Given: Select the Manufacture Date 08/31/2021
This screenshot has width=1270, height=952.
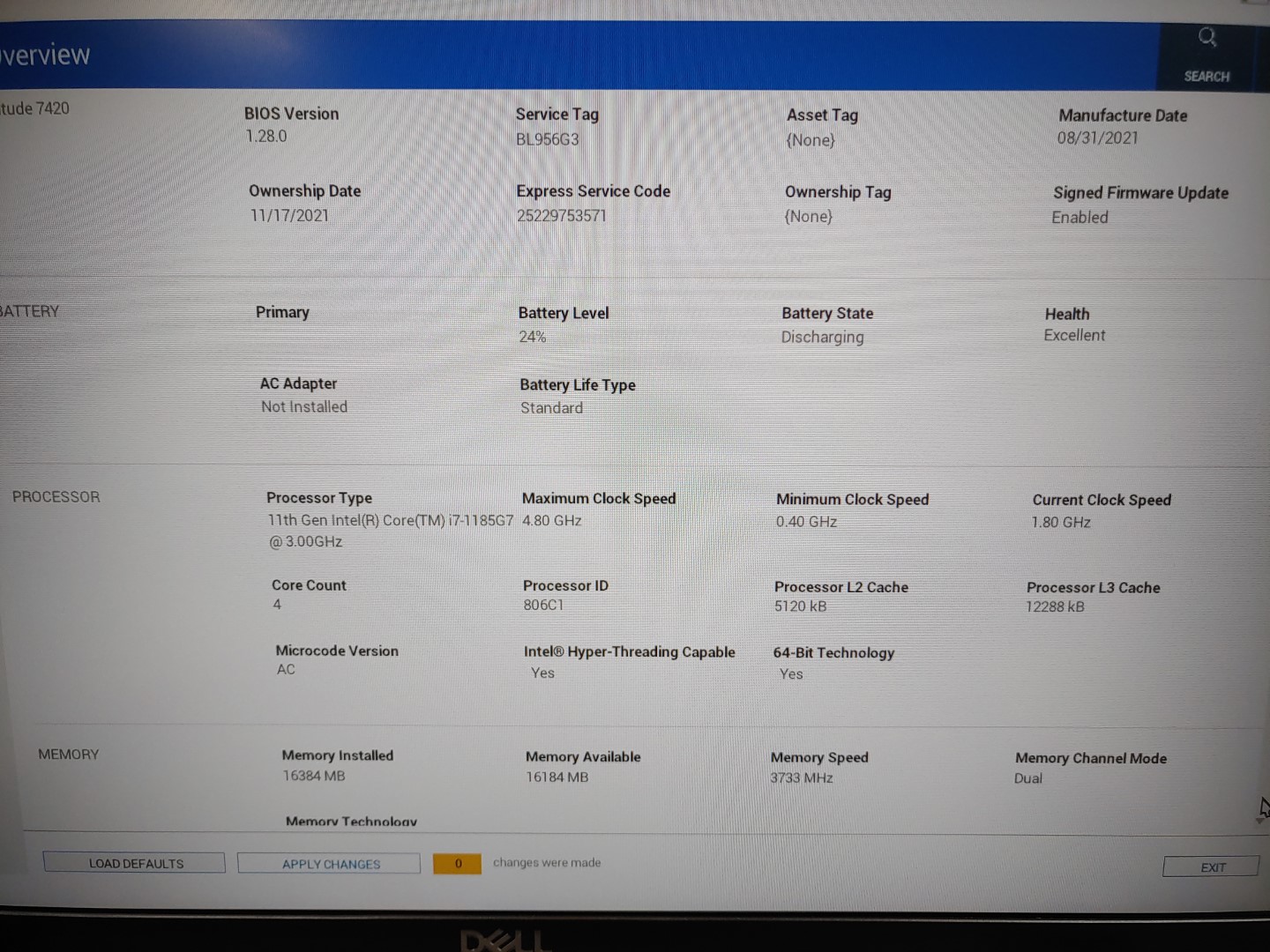Looking at the screenshot, I should [1098, 138].
